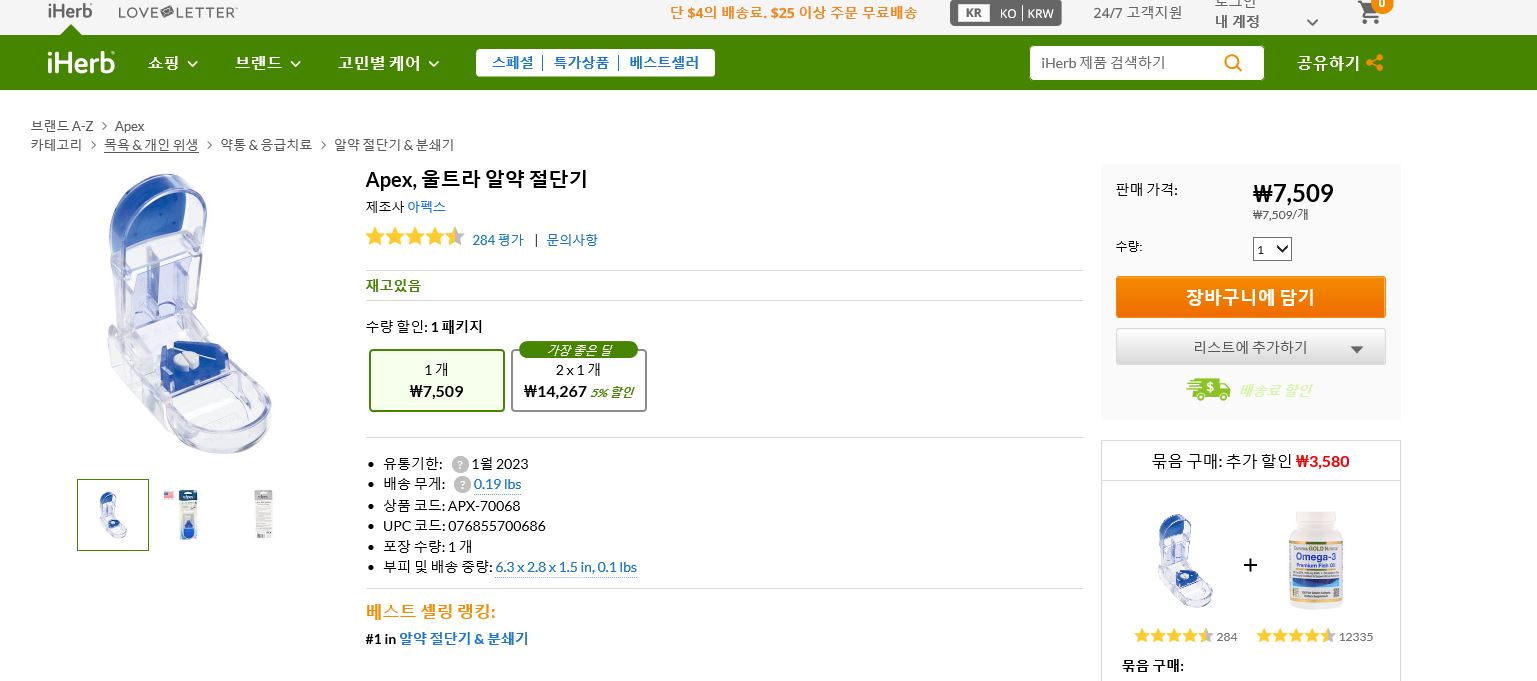This screenshot has width=1537, height=681.
Task: Click the 배송료 할인 truck icon
Action: click(1208, 389)
